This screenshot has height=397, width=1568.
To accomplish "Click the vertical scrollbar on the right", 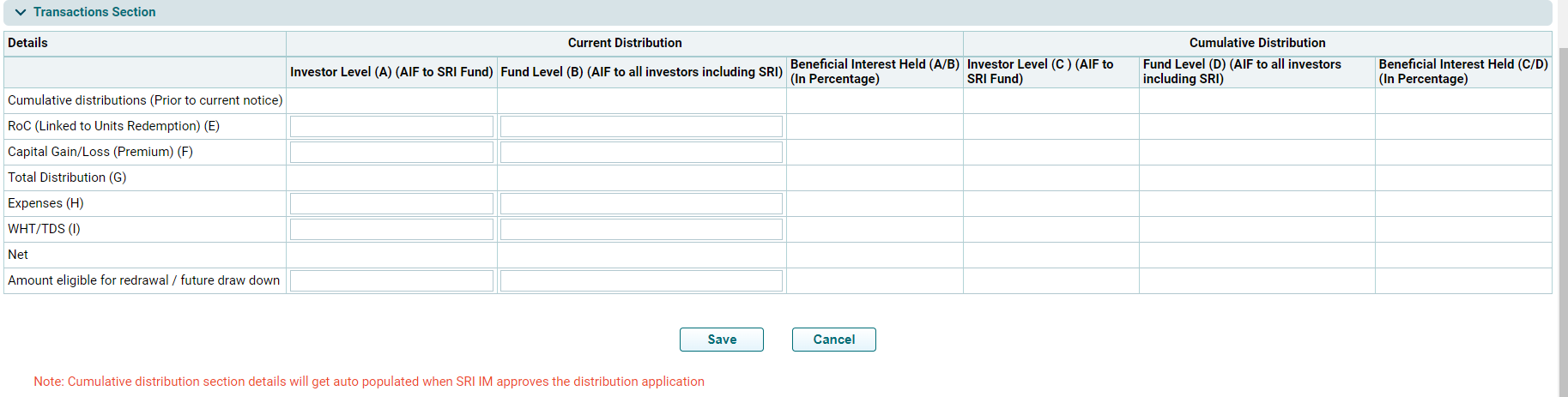I will tap(1563, 214).
